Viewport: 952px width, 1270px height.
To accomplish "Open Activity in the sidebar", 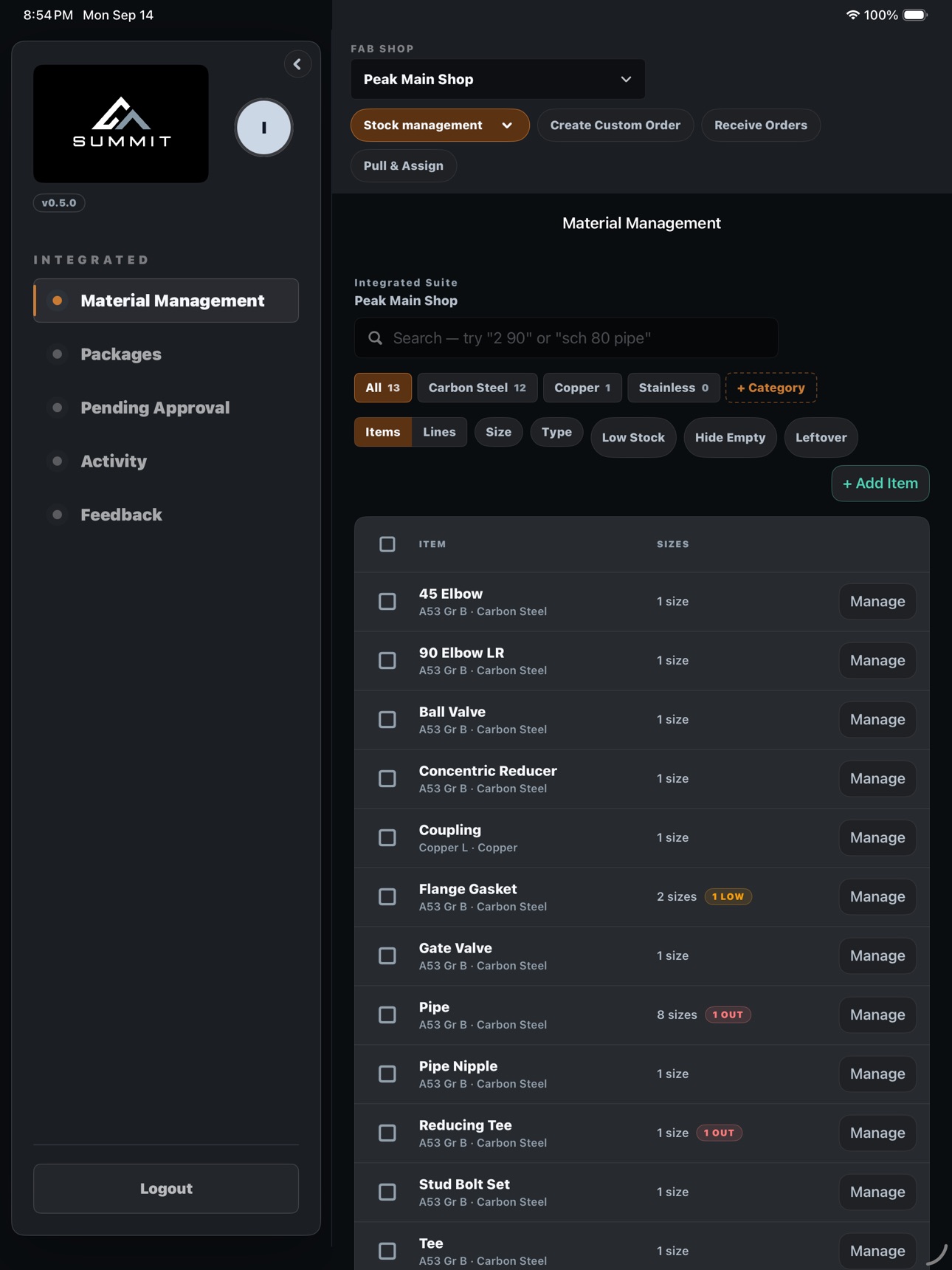I will [x=166, y=461].
